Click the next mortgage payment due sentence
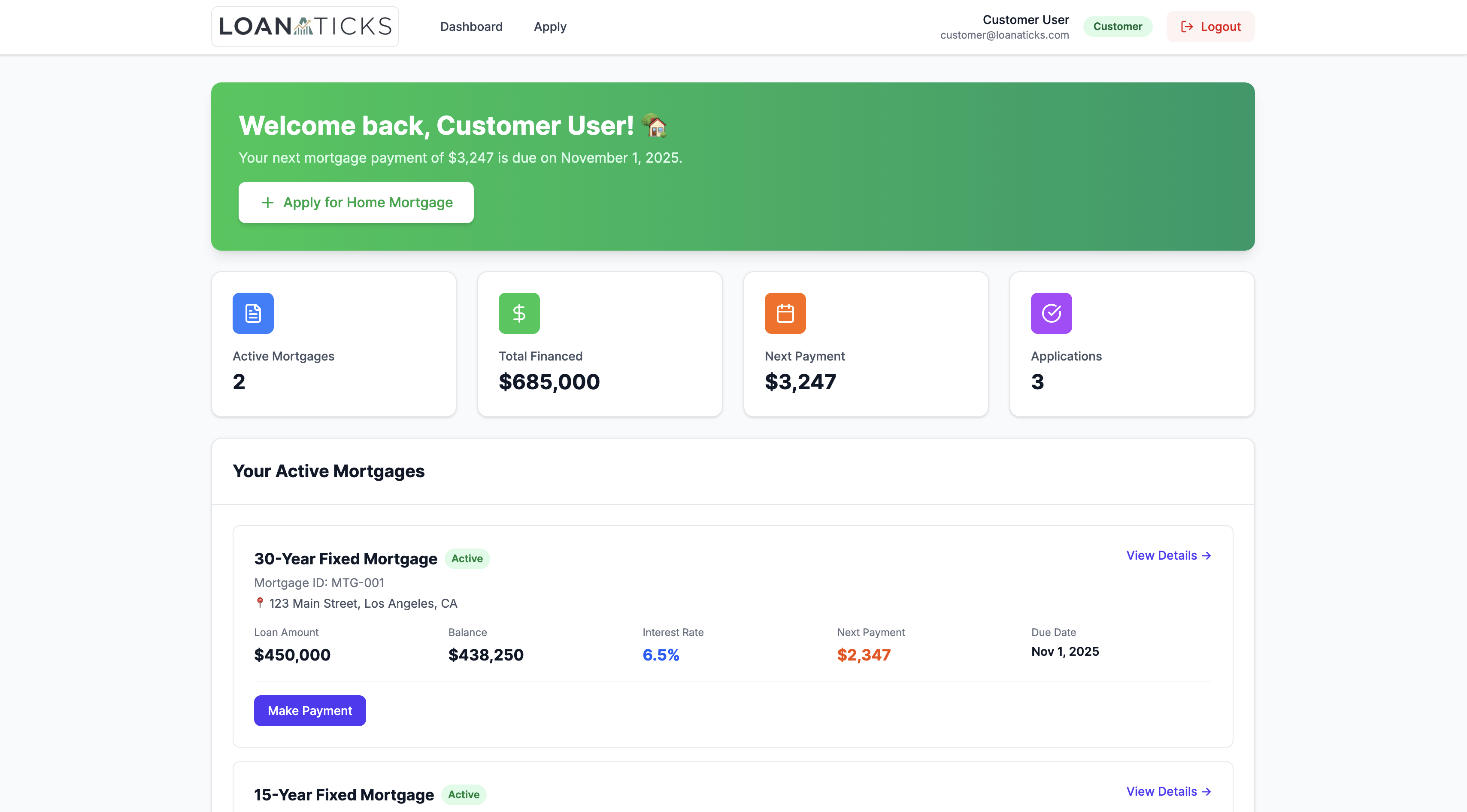Image resolution: width=1467 pixels, height=812 pixels. click(x=460, y=158)
